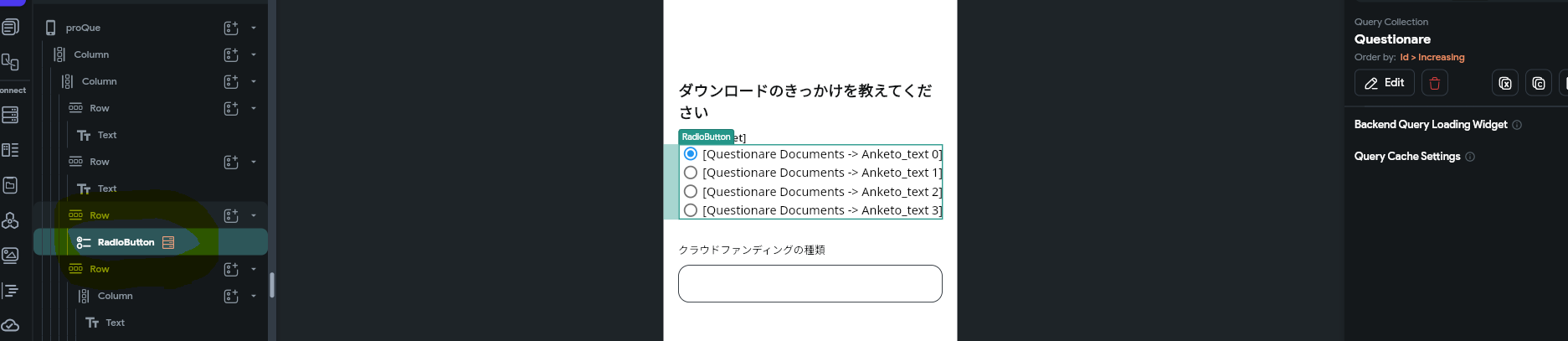This screenshot has width=1568, height=341.
Task: Expand dropdown arrow on proQue tree row
Action: 254,28
